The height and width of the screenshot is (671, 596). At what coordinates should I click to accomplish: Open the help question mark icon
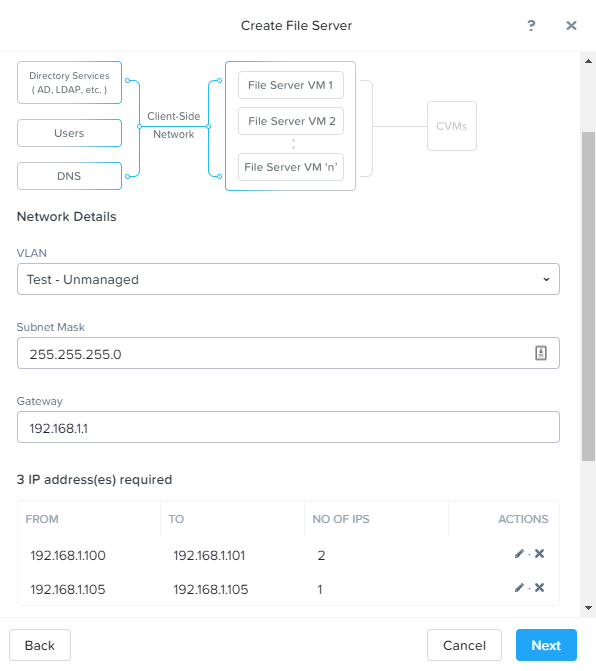tap(531, 26)
